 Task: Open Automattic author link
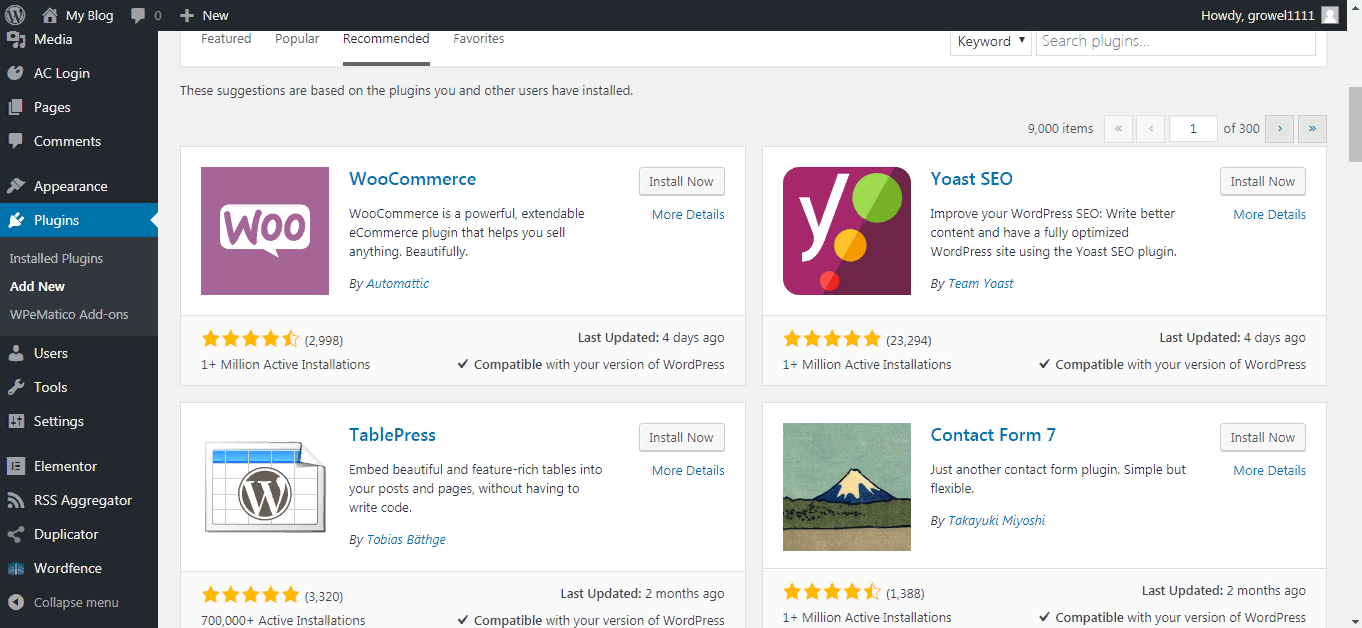[397, 283]
